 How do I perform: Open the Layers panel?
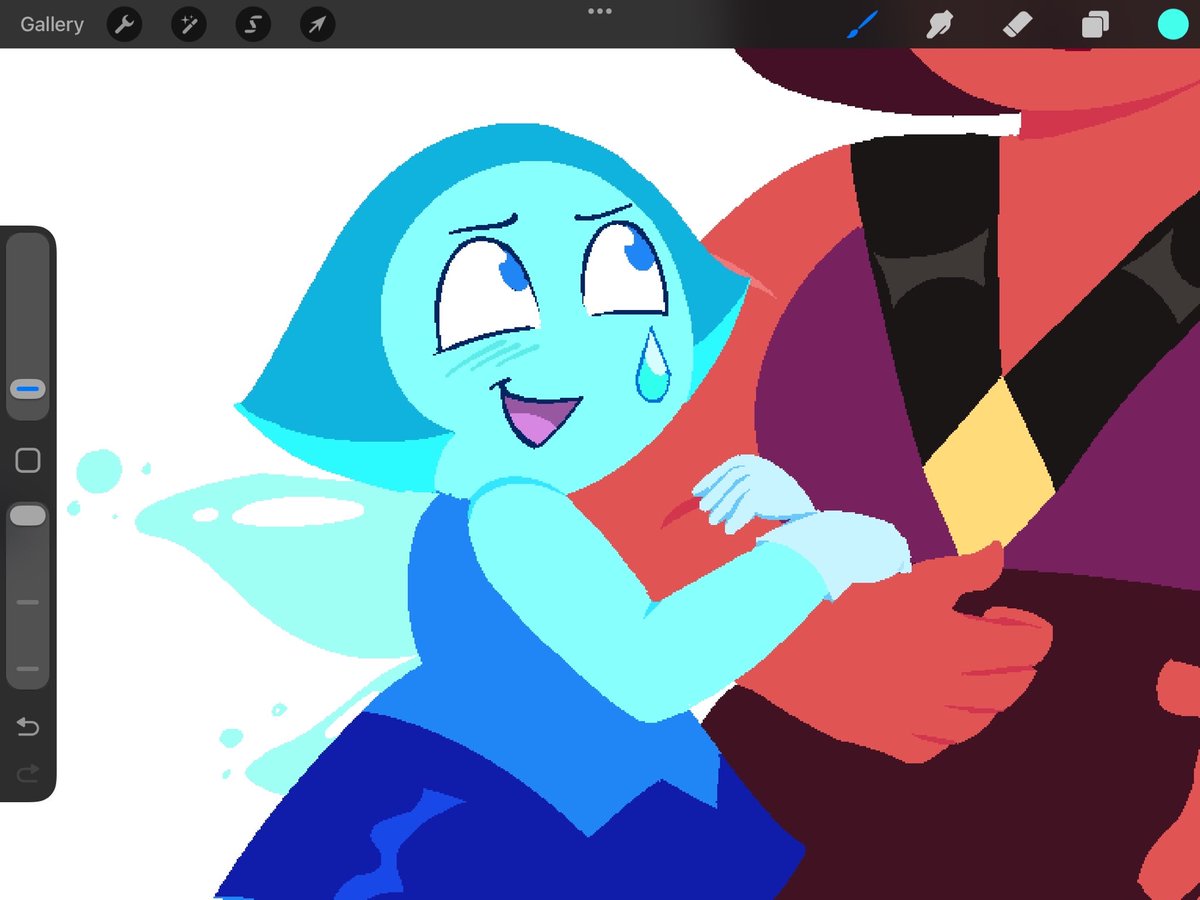tap(1095, 24)
